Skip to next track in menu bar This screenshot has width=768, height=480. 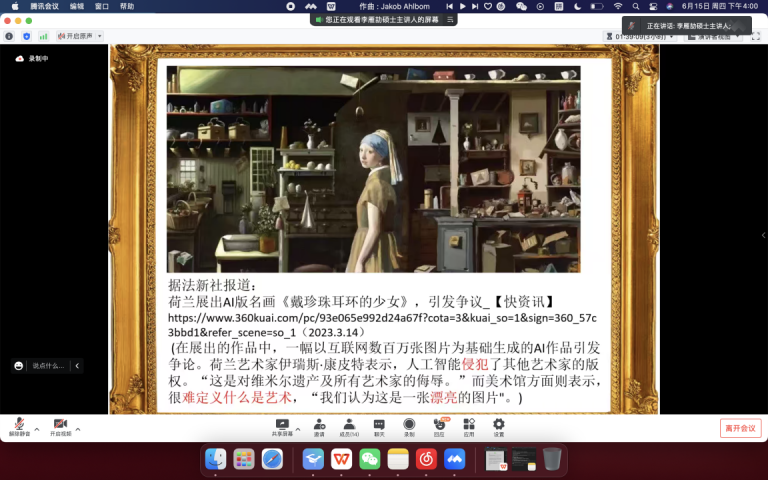pos(475,6)
